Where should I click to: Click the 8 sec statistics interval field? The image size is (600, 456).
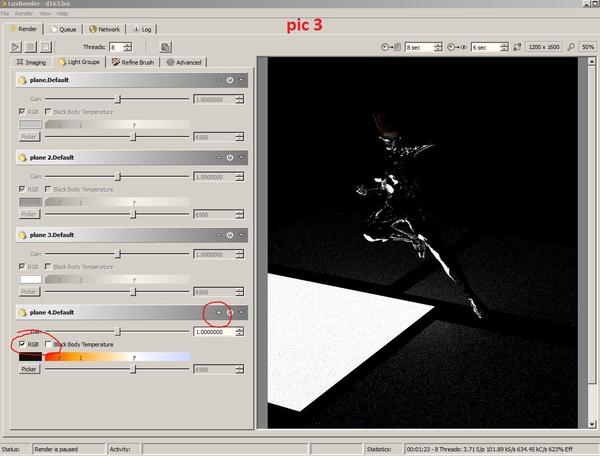click(423, 47)
